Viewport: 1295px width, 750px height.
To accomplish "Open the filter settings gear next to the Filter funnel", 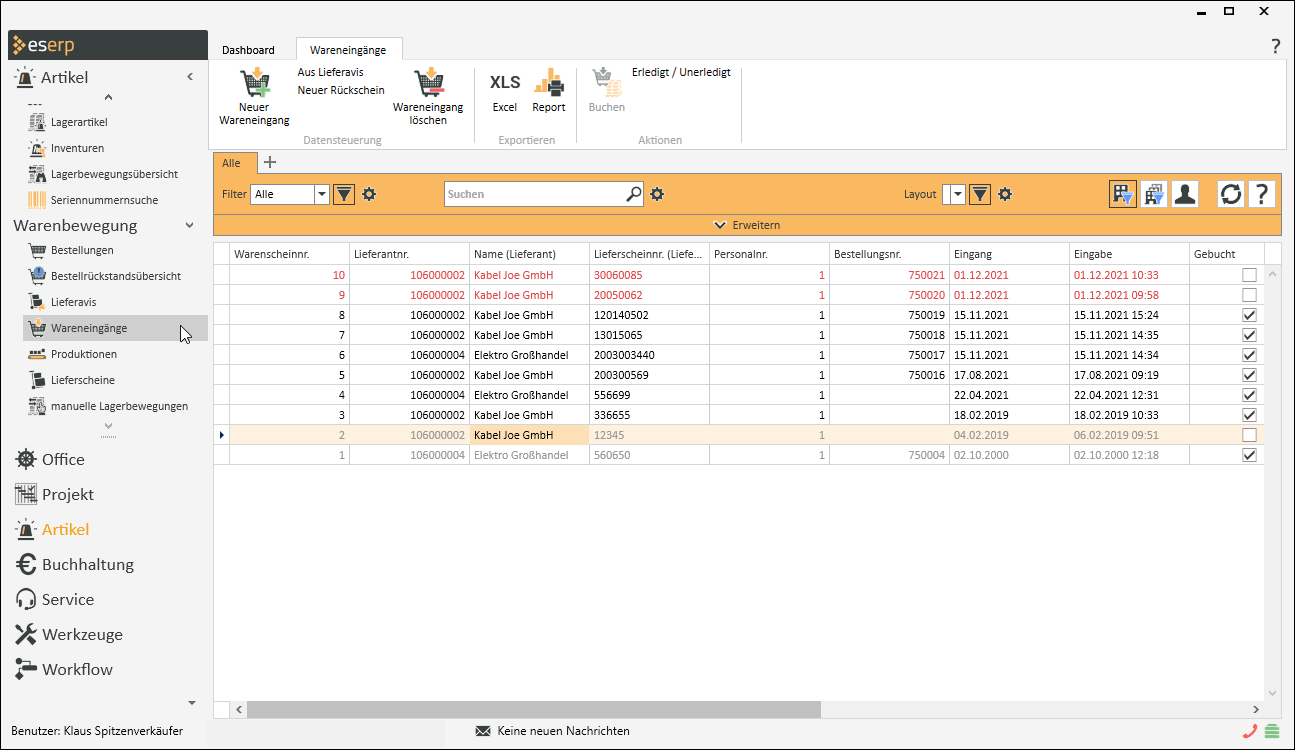I will point(369,194).
